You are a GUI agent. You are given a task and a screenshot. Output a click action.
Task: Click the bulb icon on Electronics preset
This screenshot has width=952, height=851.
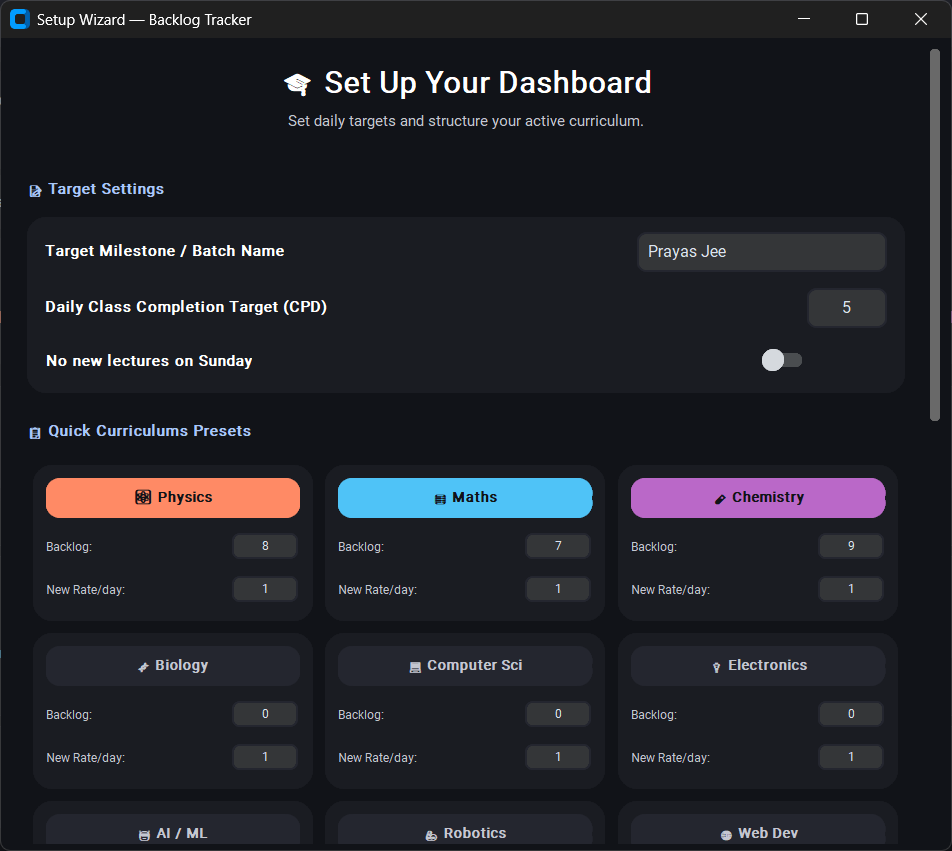point(716,667)
